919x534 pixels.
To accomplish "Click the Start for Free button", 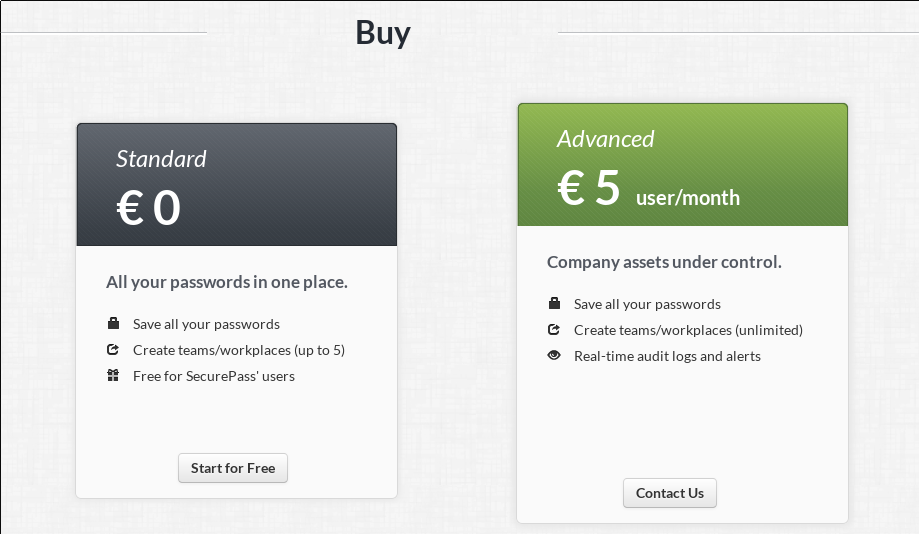I will pos(233,468).
